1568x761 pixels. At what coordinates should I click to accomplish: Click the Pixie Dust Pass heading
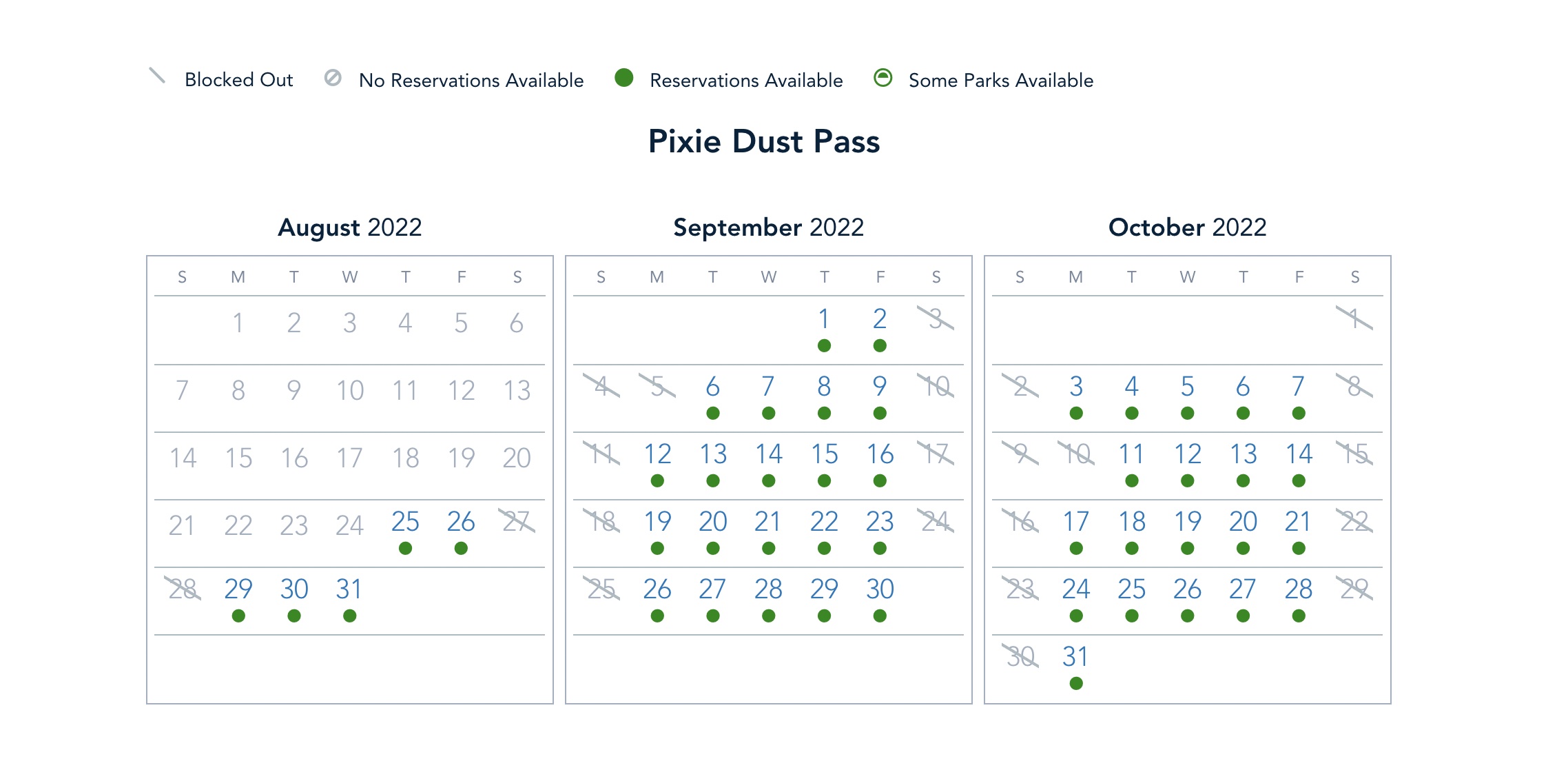tap(764, 141)
